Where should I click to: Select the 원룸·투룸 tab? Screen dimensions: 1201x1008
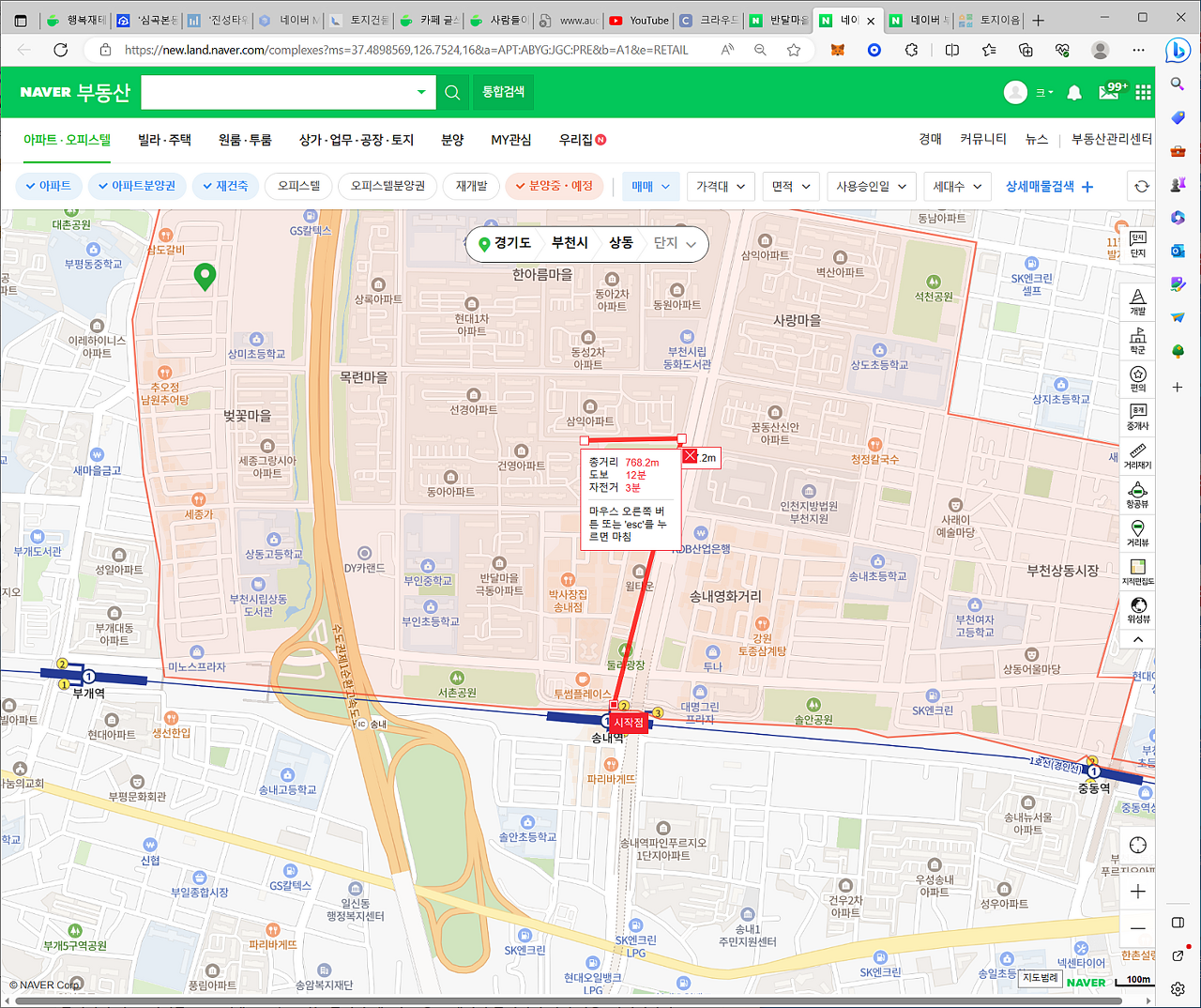click(245, 140)
